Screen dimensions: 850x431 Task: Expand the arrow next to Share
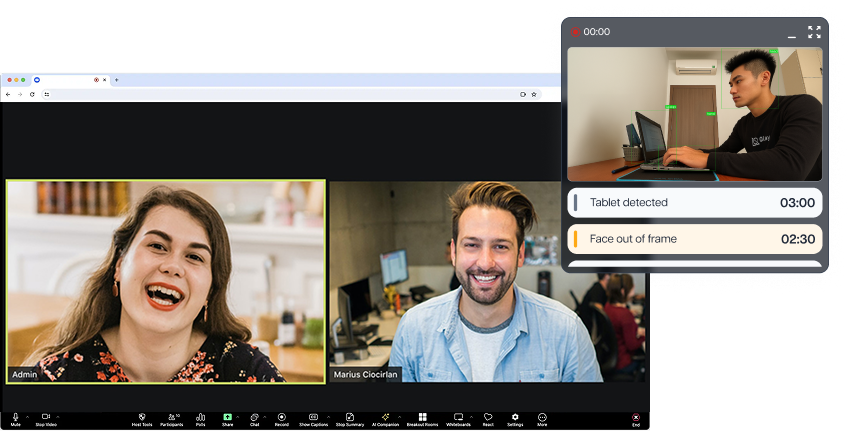(x=238, y=416)
